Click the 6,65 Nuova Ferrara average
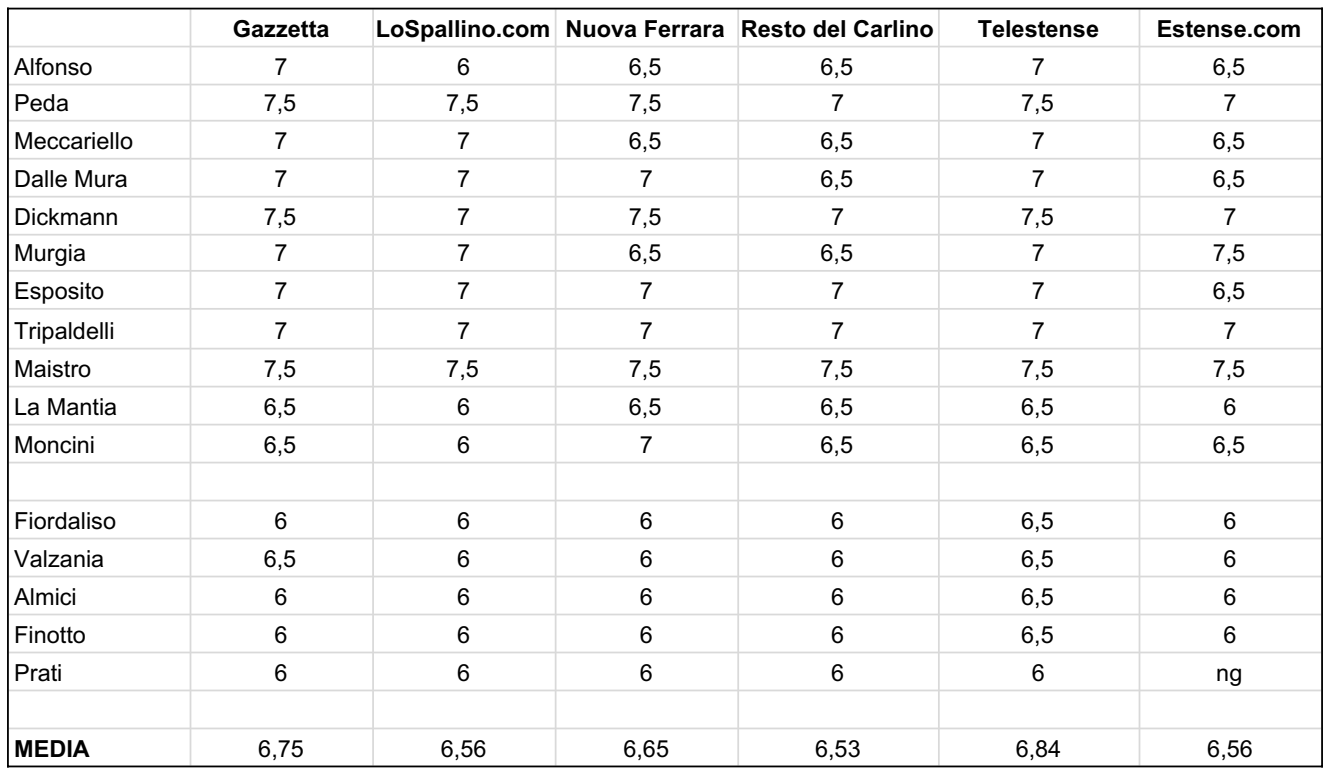This screenshot has width=1332, height=775. 646,749
